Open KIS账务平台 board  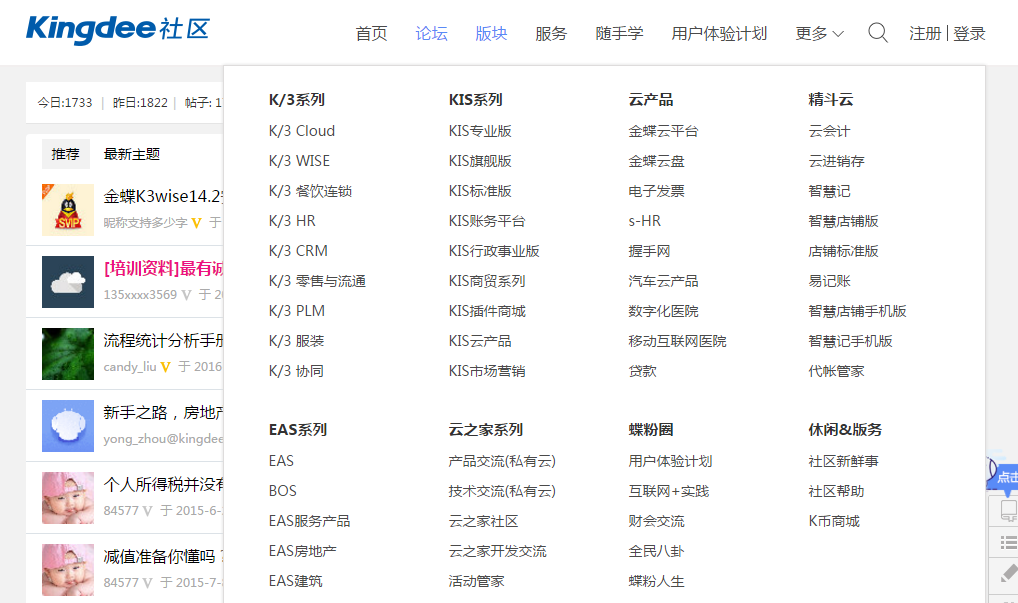tap(487, 221)
